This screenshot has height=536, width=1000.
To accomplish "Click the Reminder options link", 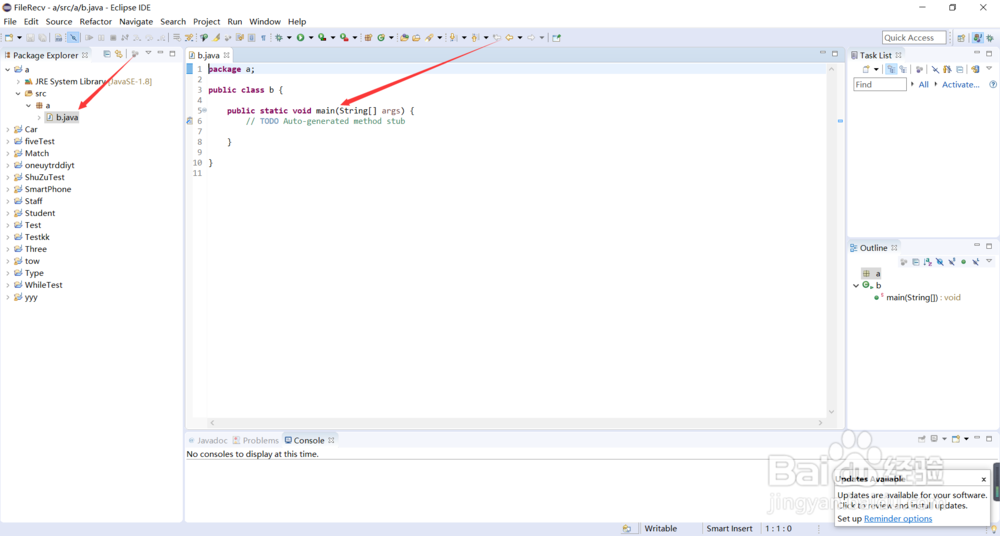I will click(898, 519).
